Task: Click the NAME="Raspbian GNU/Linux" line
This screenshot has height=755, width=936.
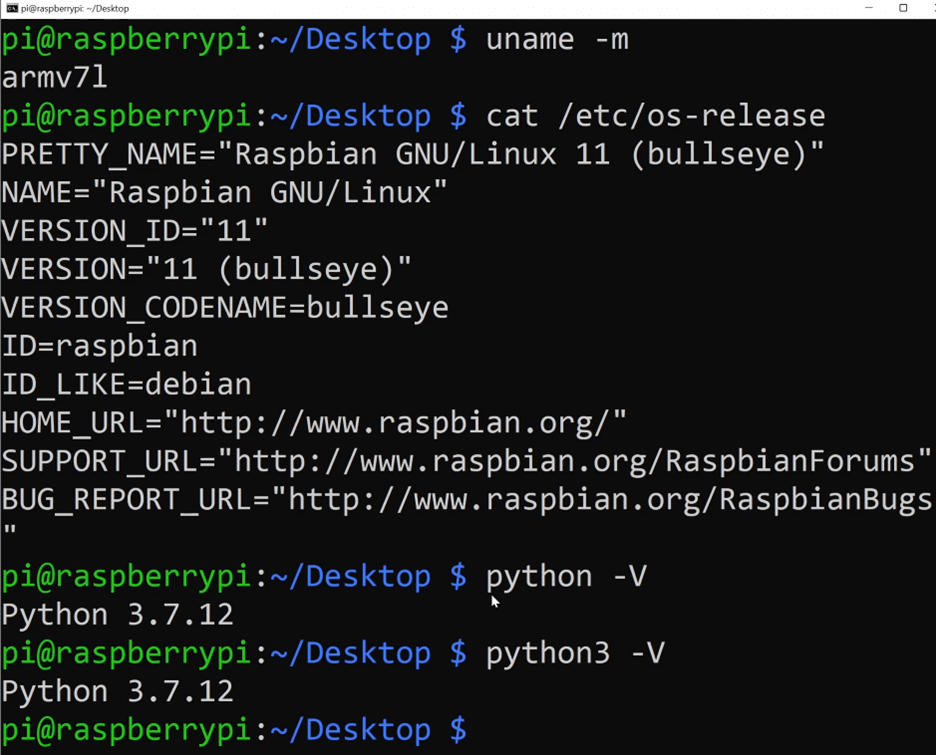Action: [x=224, y=193]
